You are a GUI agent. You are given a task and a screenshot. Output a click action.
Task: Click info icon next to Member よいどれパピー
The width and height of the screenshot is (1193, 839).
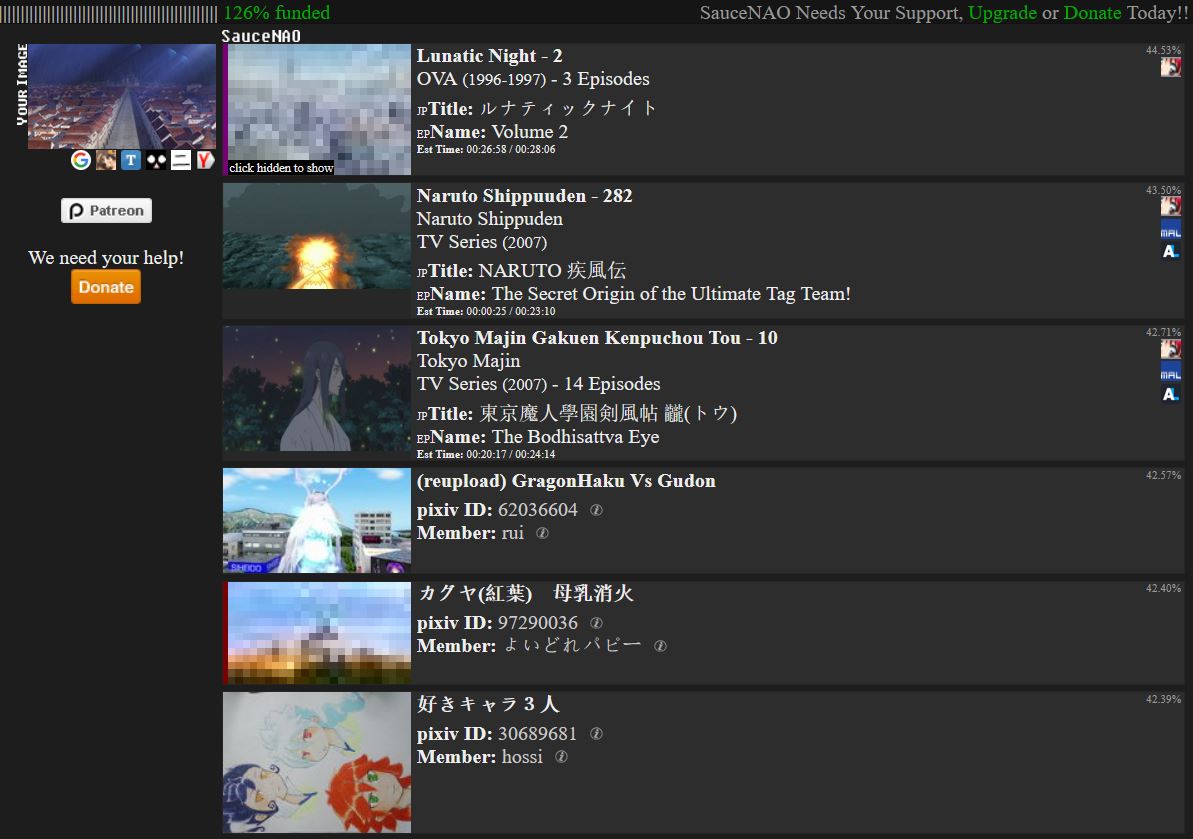[x=660, y=646]
